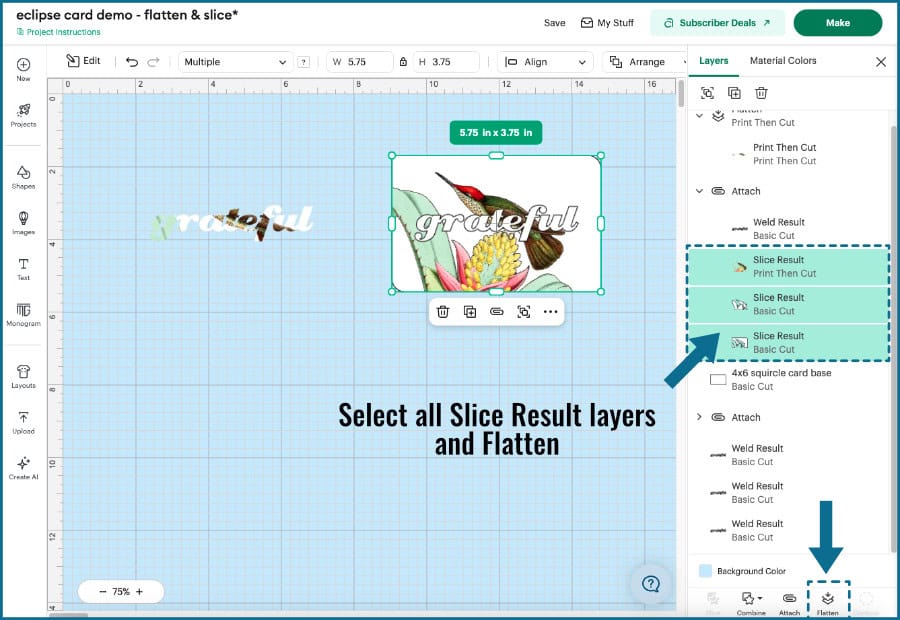The height and width of the screenshot is (620, 900).
Task: Open the Project Instructions link
Action: tap(59, 32)
